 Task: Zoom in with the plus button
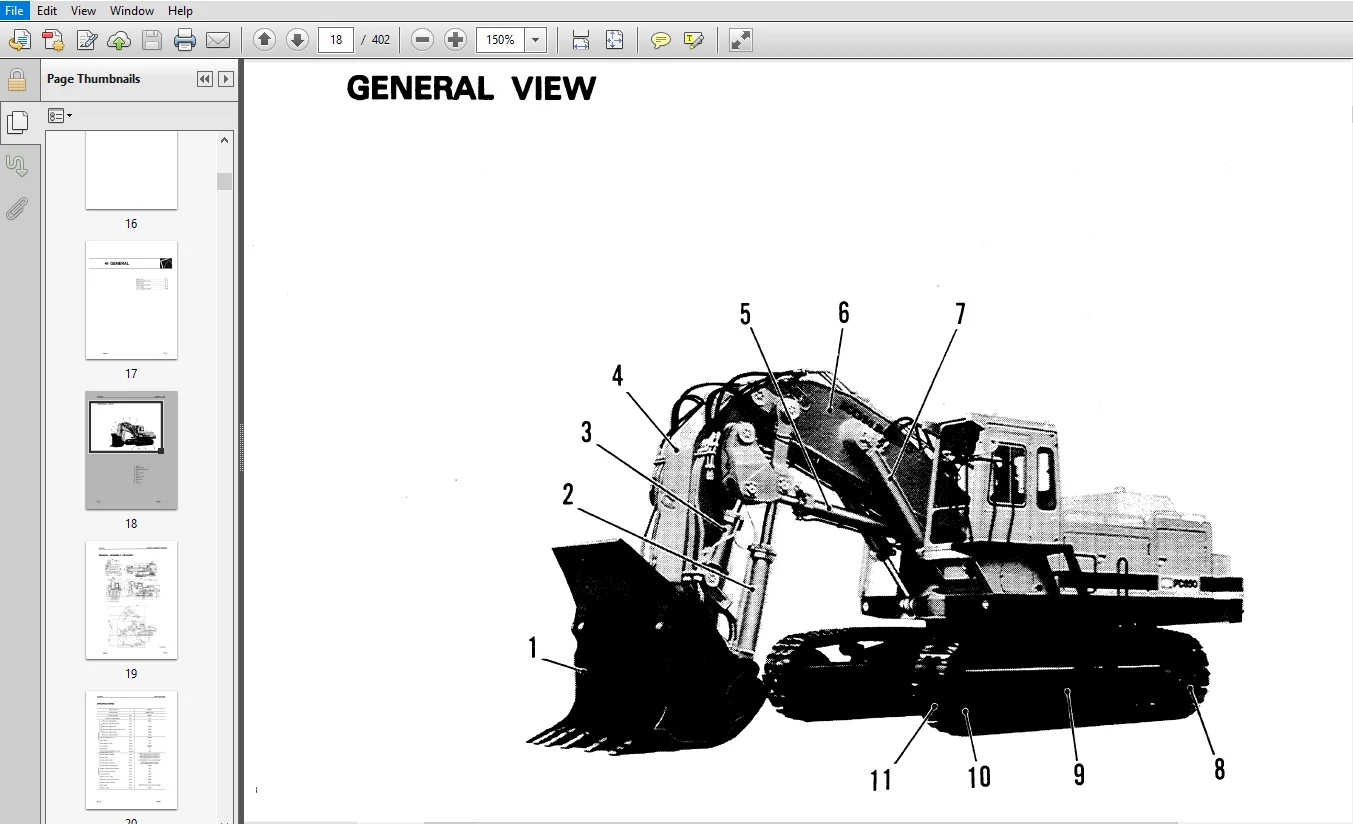[455, 40]
